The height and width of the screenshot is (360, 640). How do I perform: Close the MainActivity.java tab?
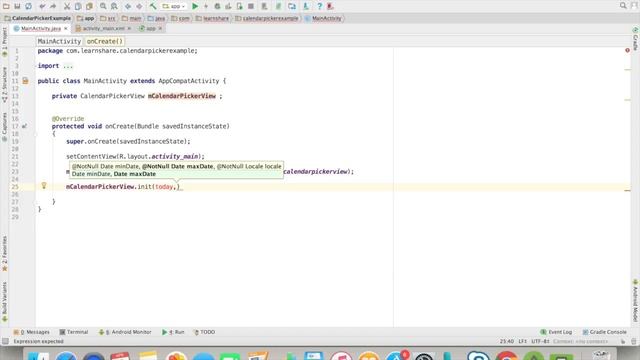click(x=66, y=29)
